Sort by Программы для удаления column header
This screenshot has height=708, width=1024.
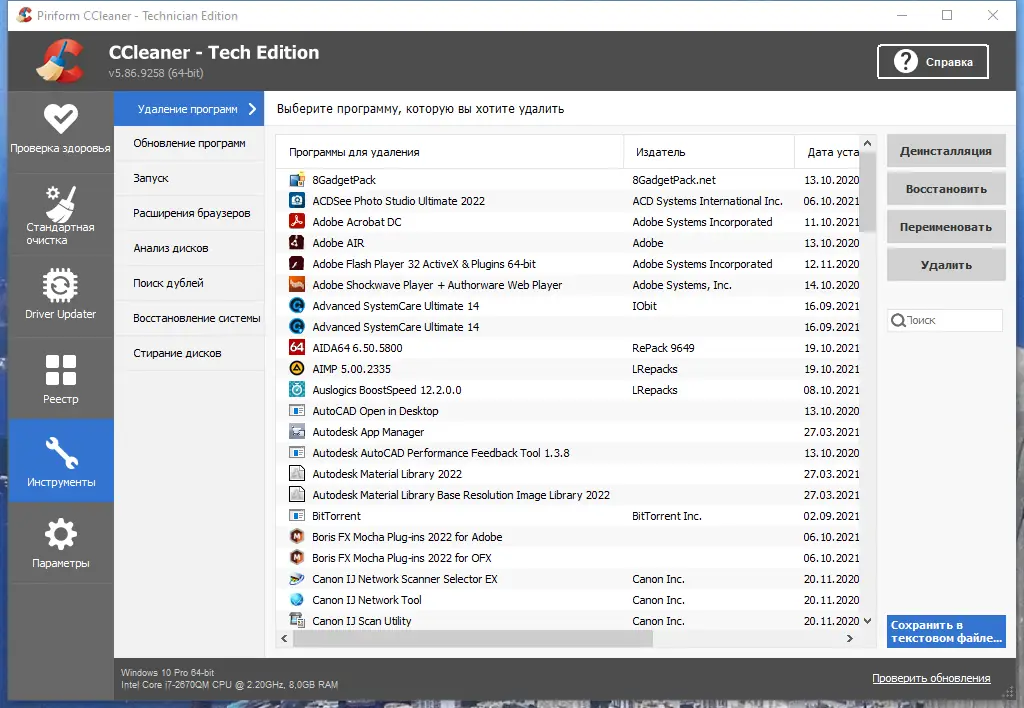[x=354, y=152]
